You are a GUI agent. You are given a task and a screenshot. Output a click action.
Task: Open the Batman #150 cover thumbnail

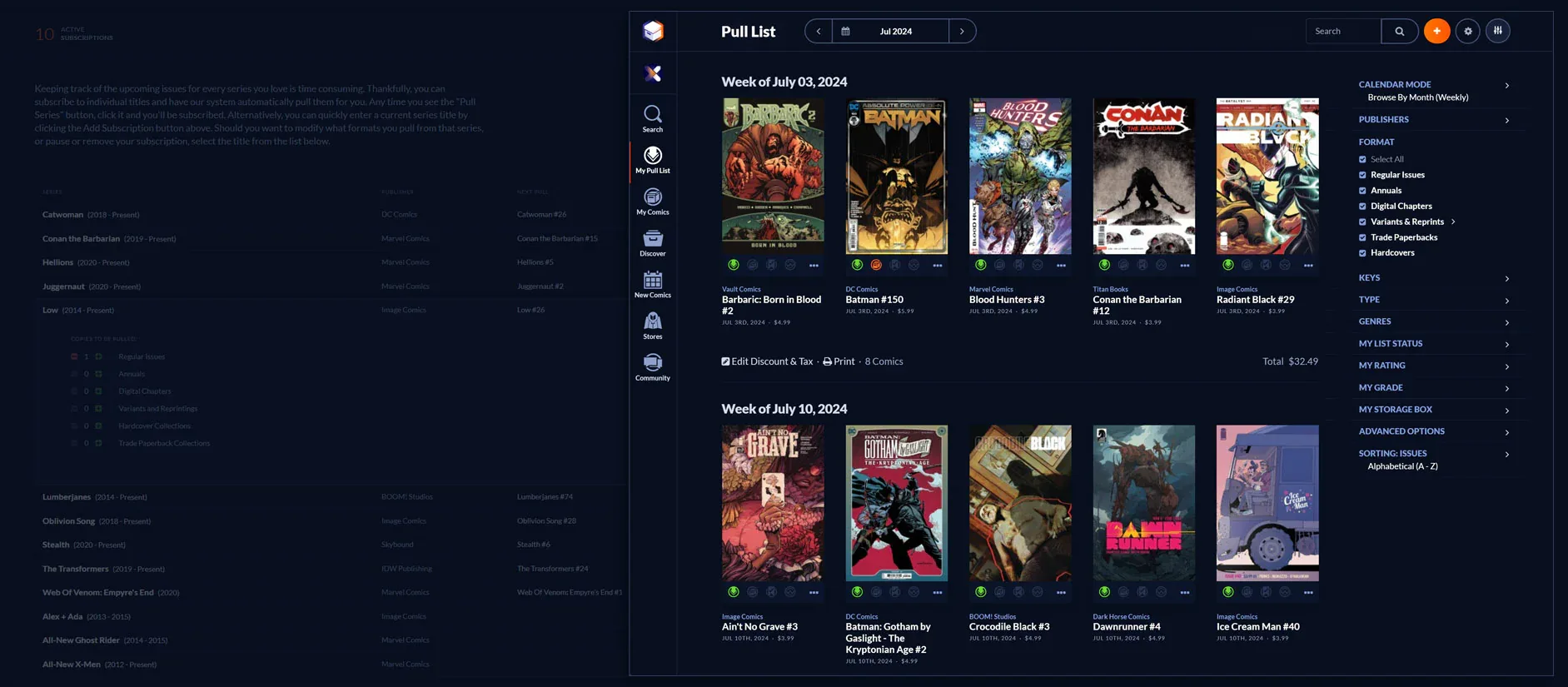[x=896, y=176]
